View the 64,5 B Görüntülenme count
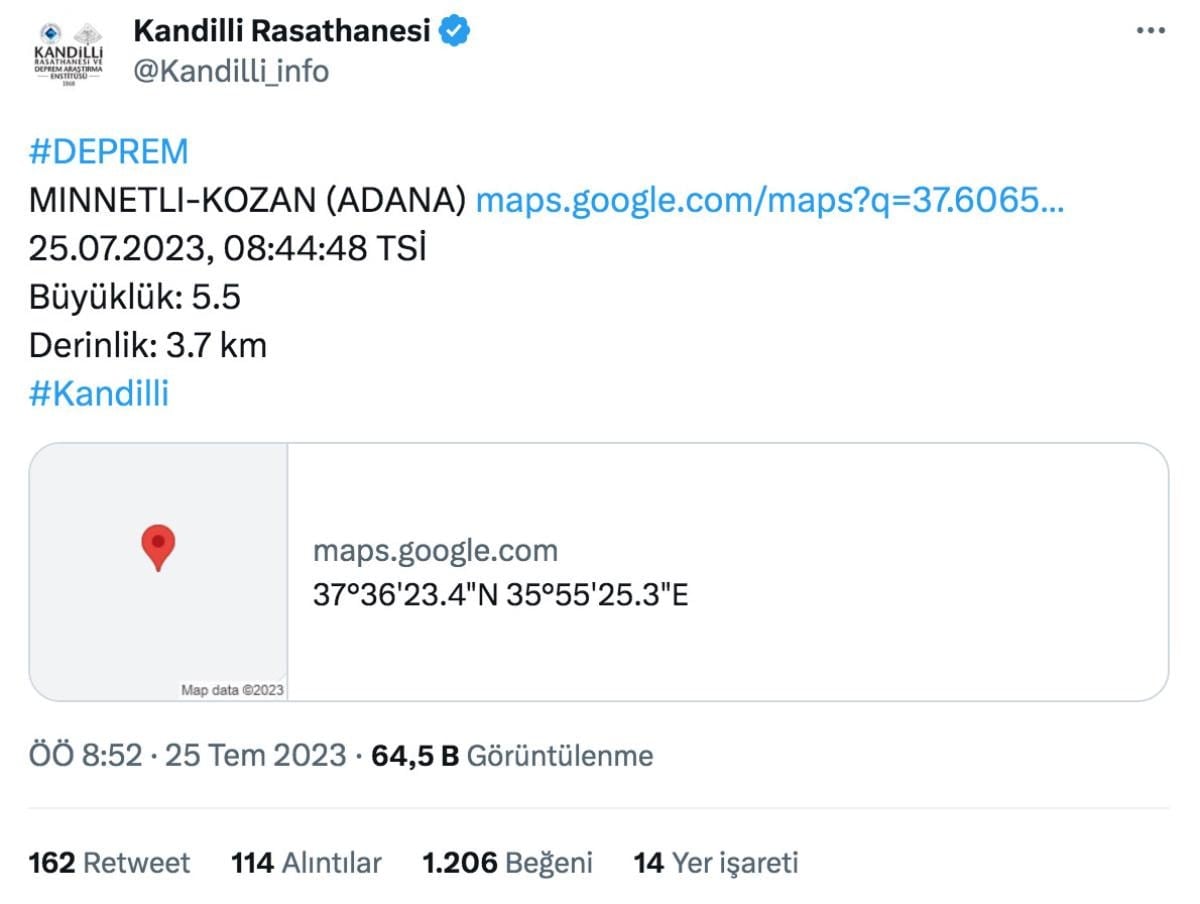1200x904 pixels. pyautogui.click(x=511, y=756)
